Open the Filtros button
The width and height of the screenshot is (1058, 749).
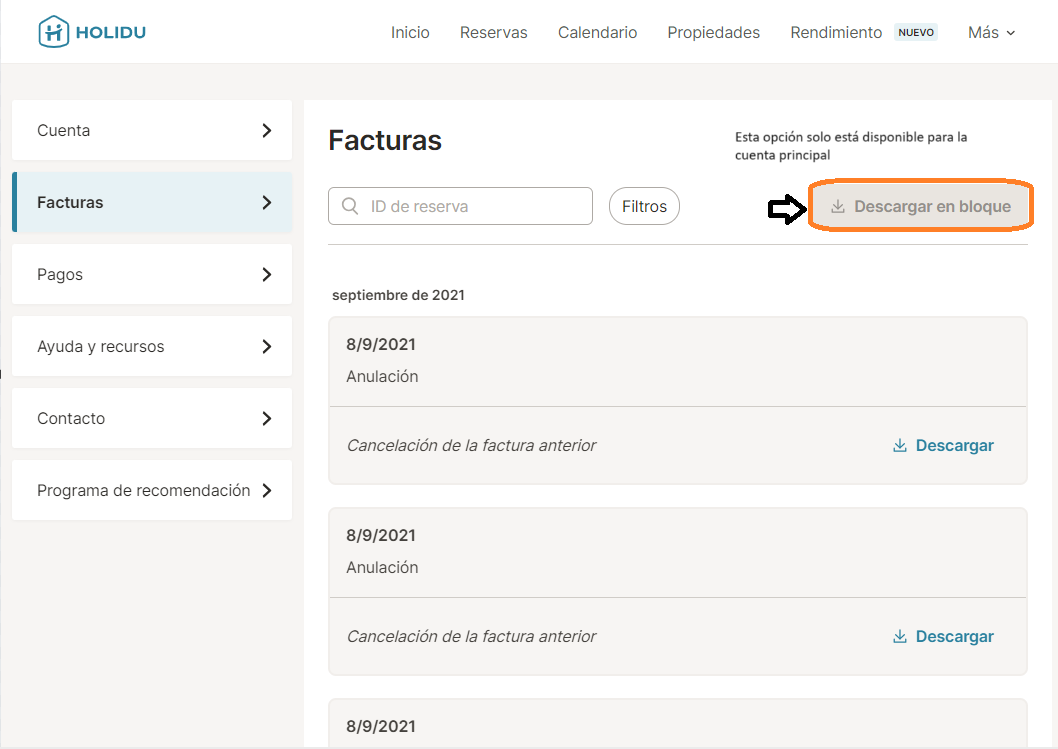644,206
